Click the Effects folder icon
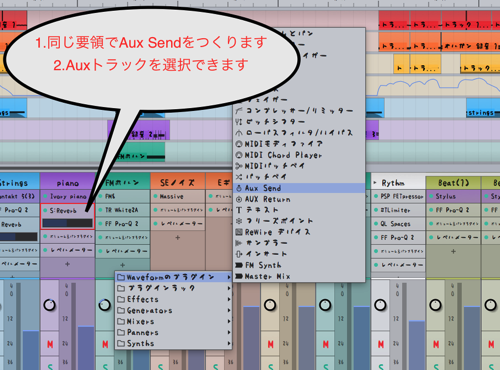The image size is (500, 370). click(121, 299)
